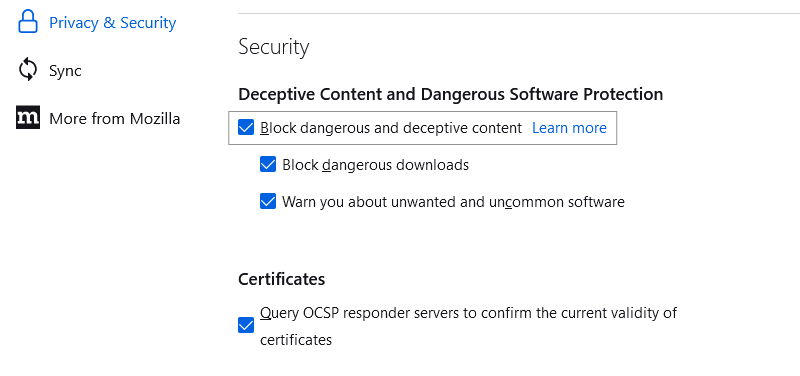800x376 pixels.
Task: Open the Learn more link
Action: click(569, 128)
